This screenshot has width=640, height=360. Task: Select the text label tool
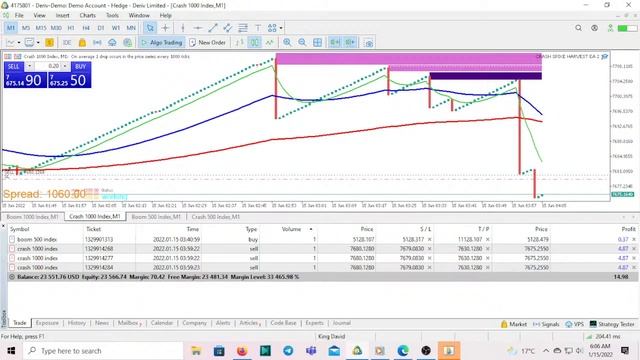258,28
